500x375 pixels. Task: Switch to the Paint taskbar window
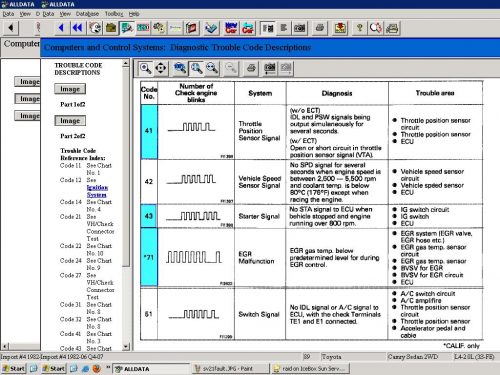[x=231, y=369]
